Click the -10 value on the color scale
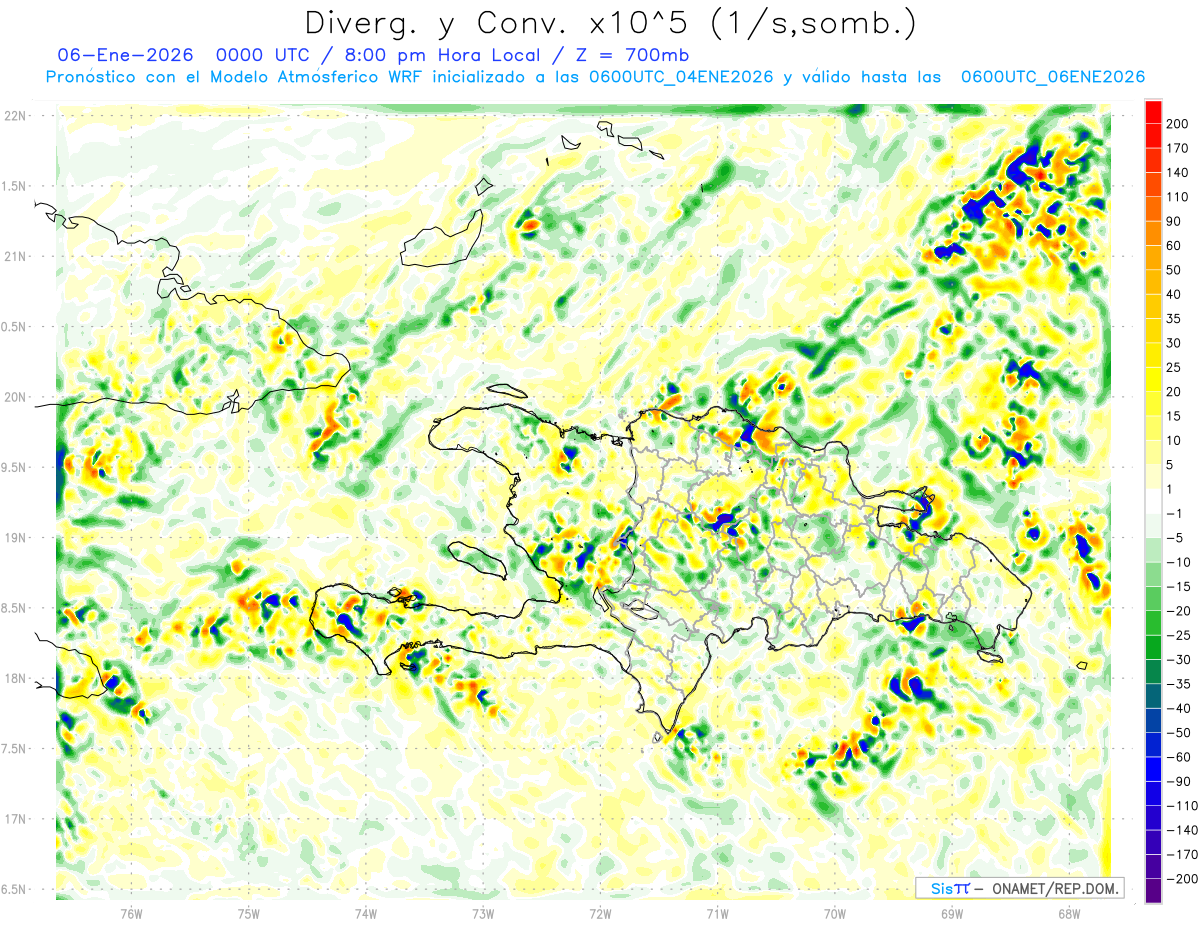This screenshot has width=1200, height=927. coord(1177,562)
